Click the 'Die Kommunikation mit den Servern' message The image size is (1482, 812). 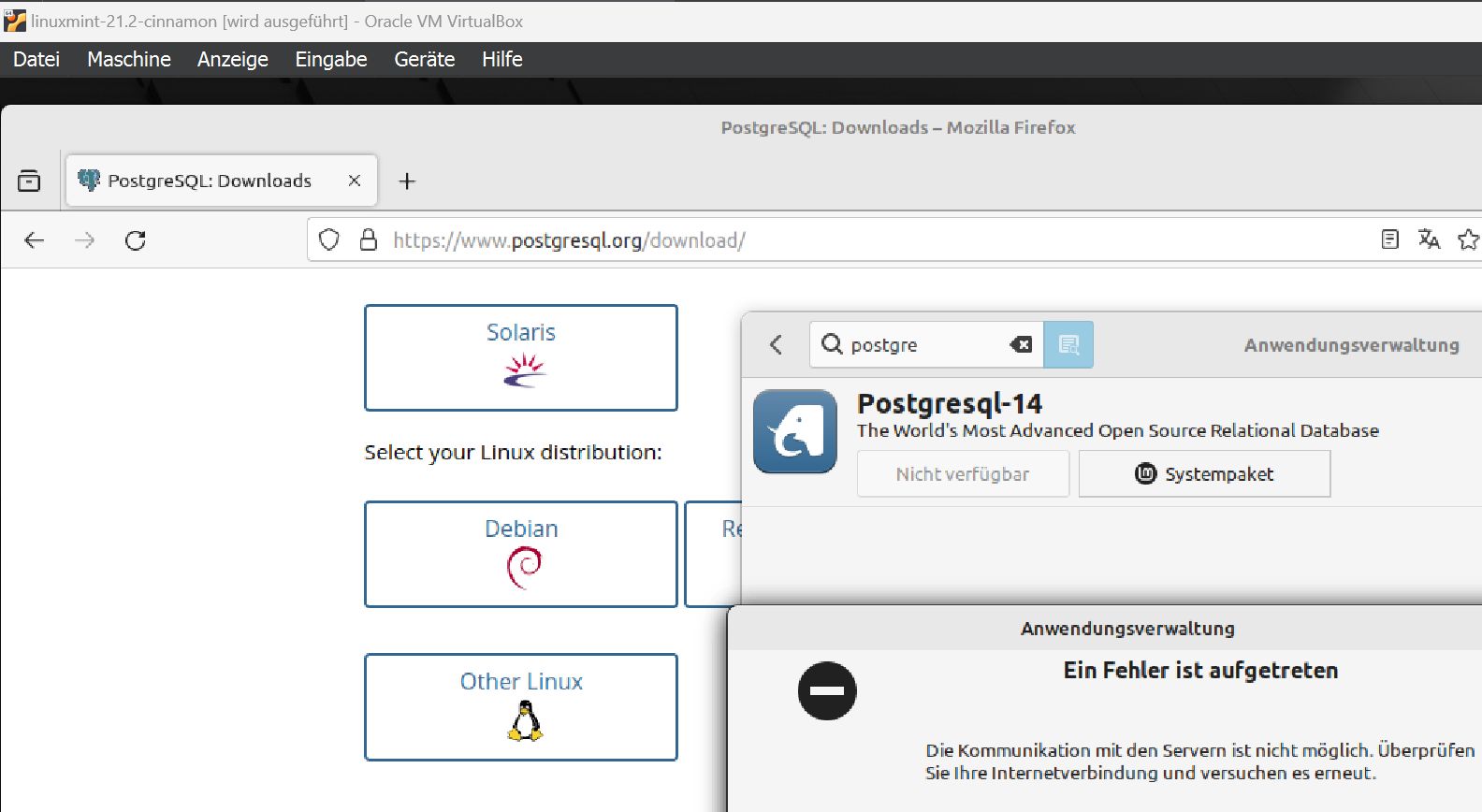click(1200, 761)
